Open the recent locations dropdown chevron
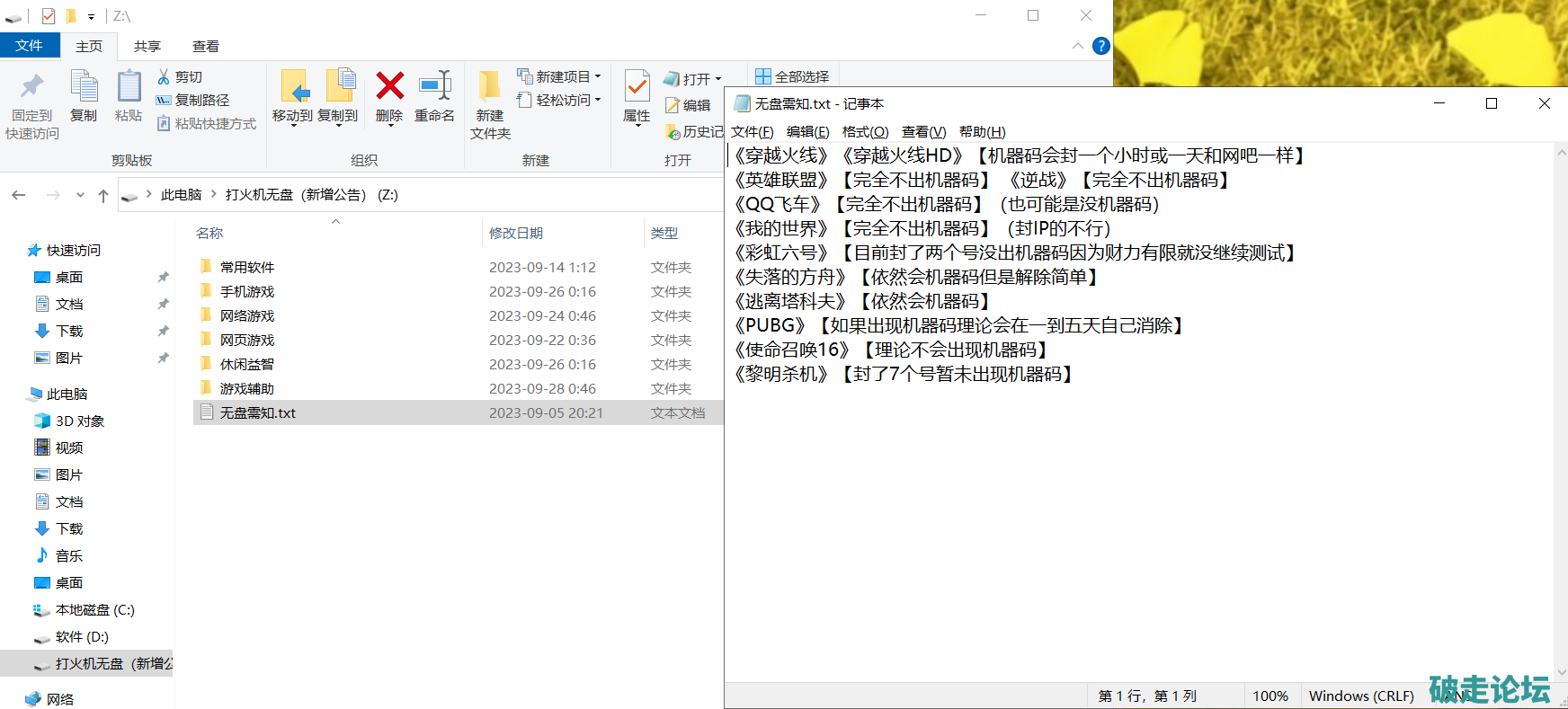The height and width of the screenshot is (709, 1568). [81, 195]
